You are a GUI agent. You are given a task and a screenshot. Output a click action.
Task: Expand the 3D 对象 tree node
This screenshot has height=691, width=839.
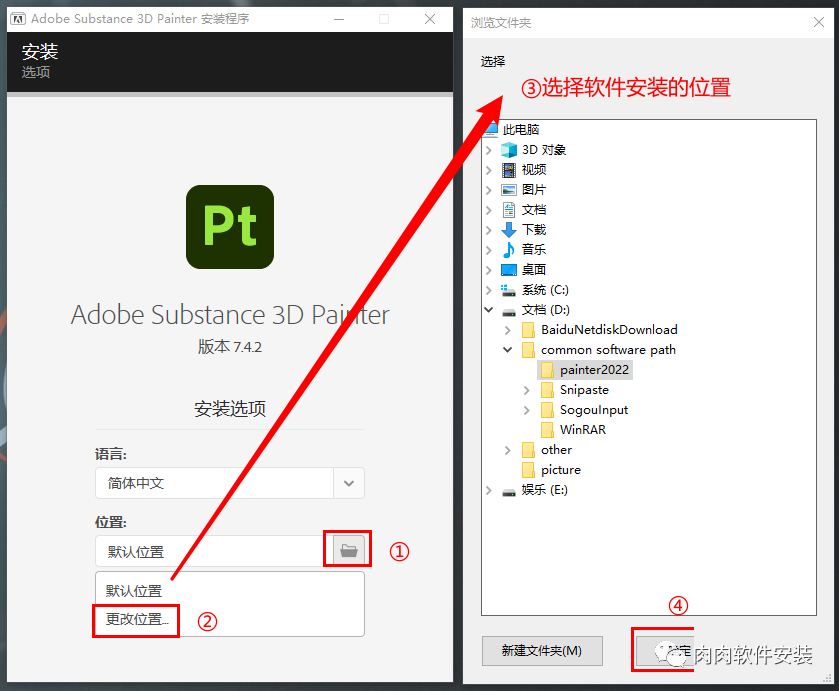489,150
